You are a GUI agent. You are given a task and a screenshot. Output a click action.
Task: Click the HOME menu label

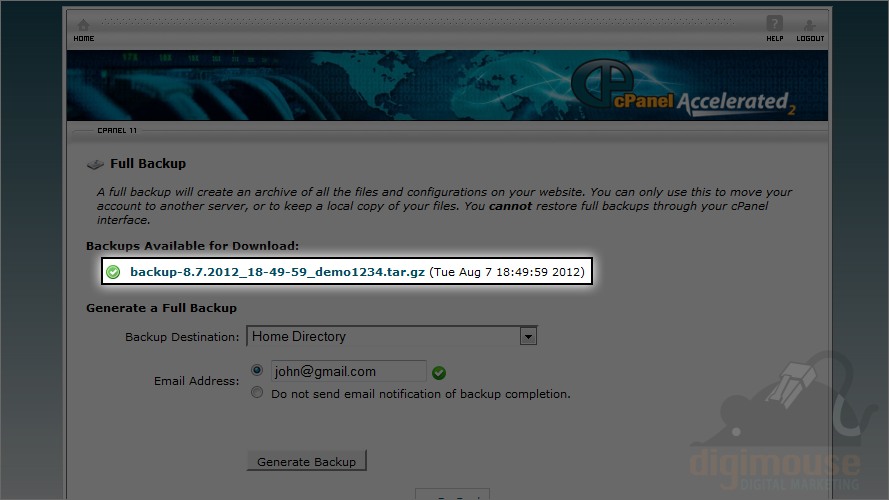tap(84, 39)
